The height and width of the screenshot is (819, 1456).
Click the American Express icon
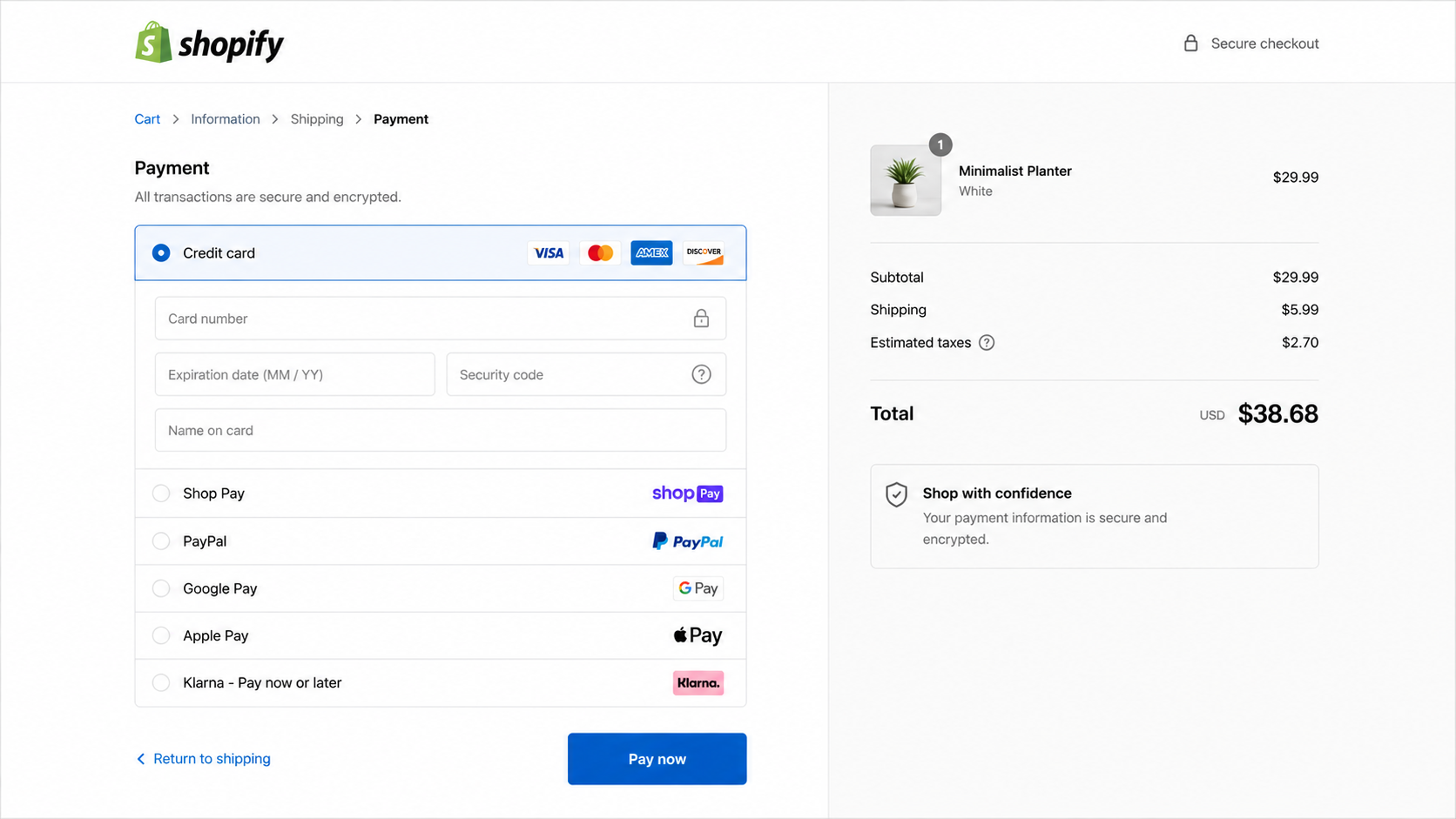[x=651, y=253]
